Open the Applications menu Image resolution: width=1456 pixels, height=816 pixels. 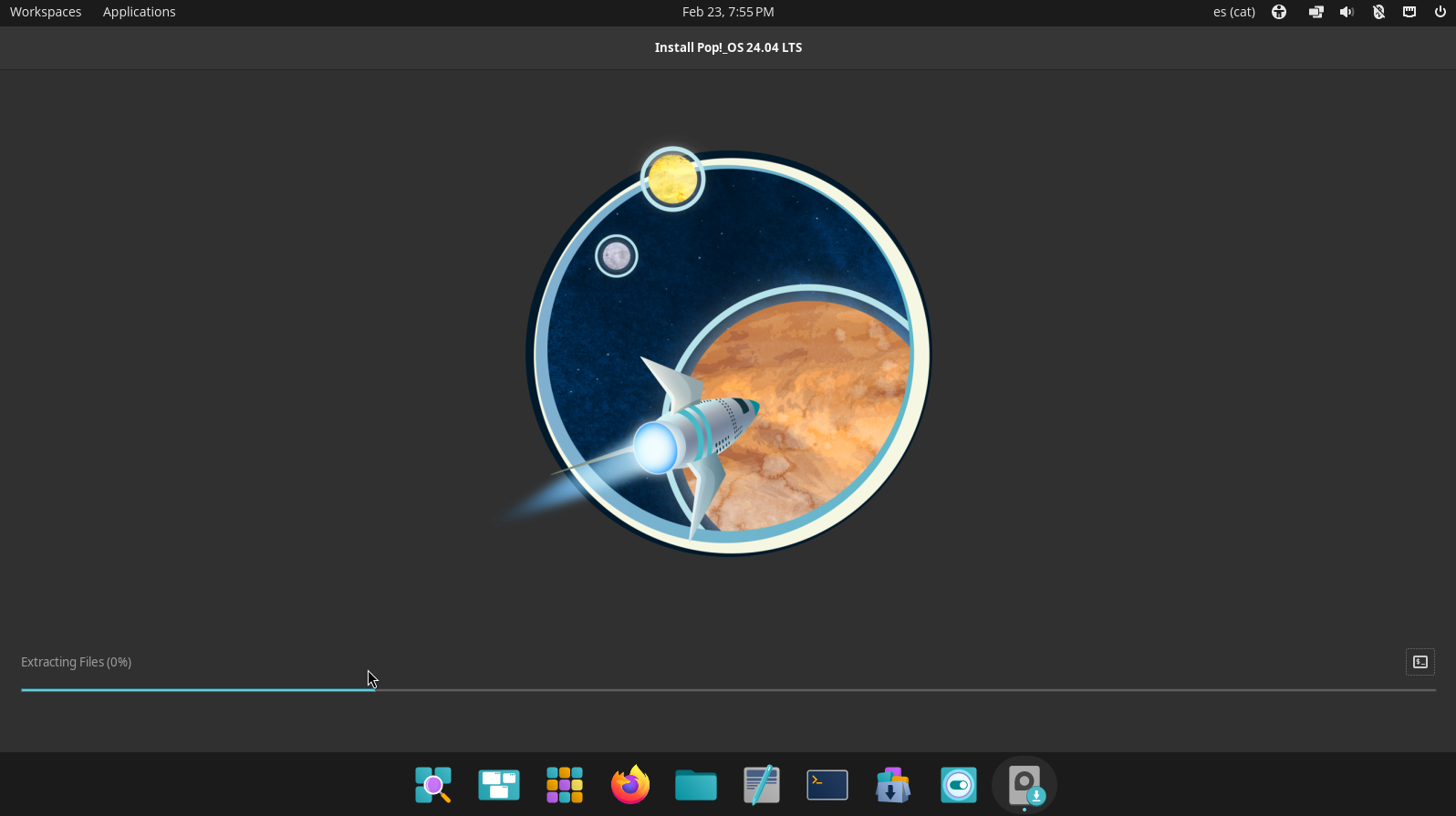tap(139, 12)
